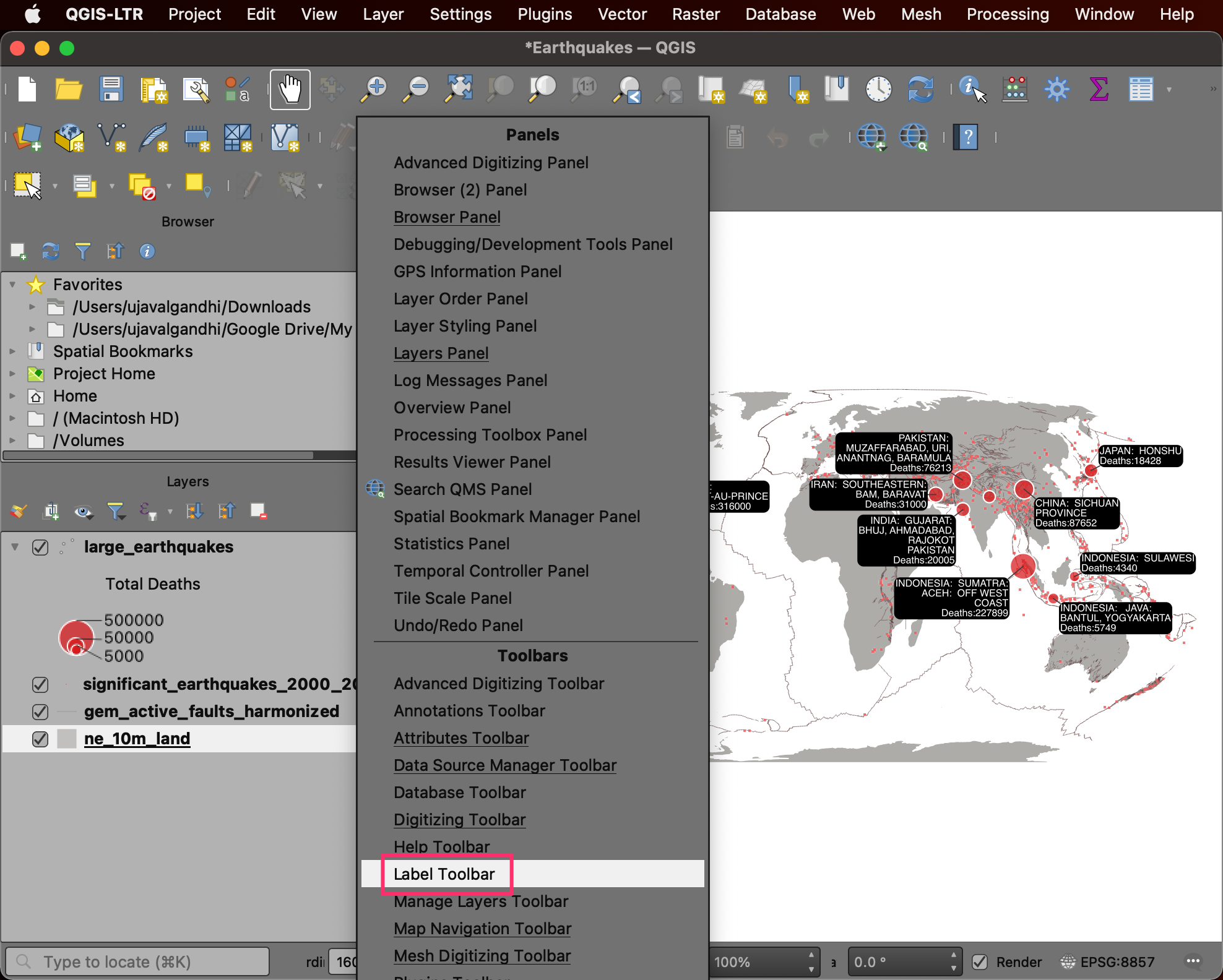This screenshot has height=980, width=1223.
Task: Select the Identify Features tool
Action: tap(972, 89)
